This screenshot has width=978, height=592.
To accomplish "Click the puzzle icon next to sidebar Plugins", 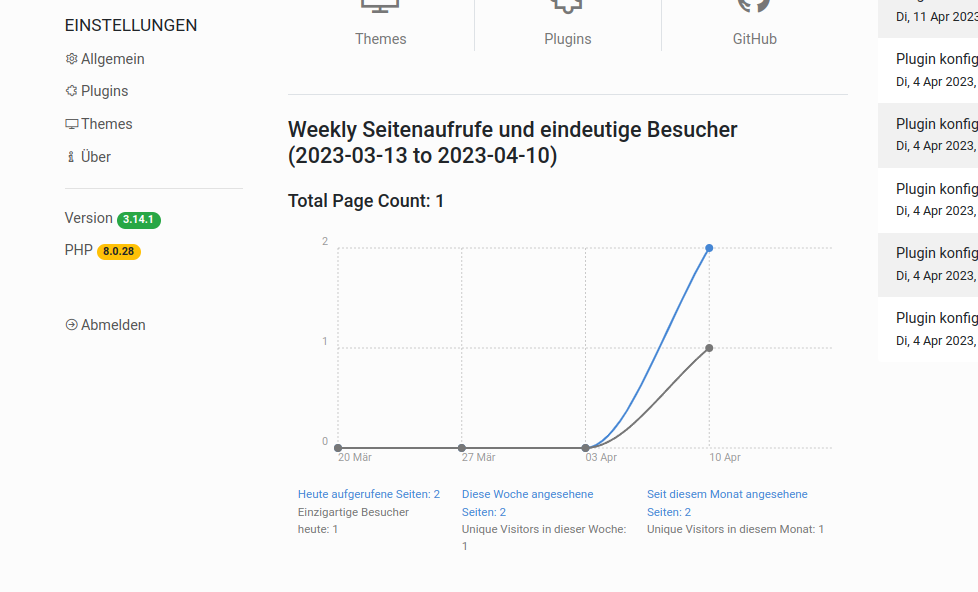I will [71, 91].
